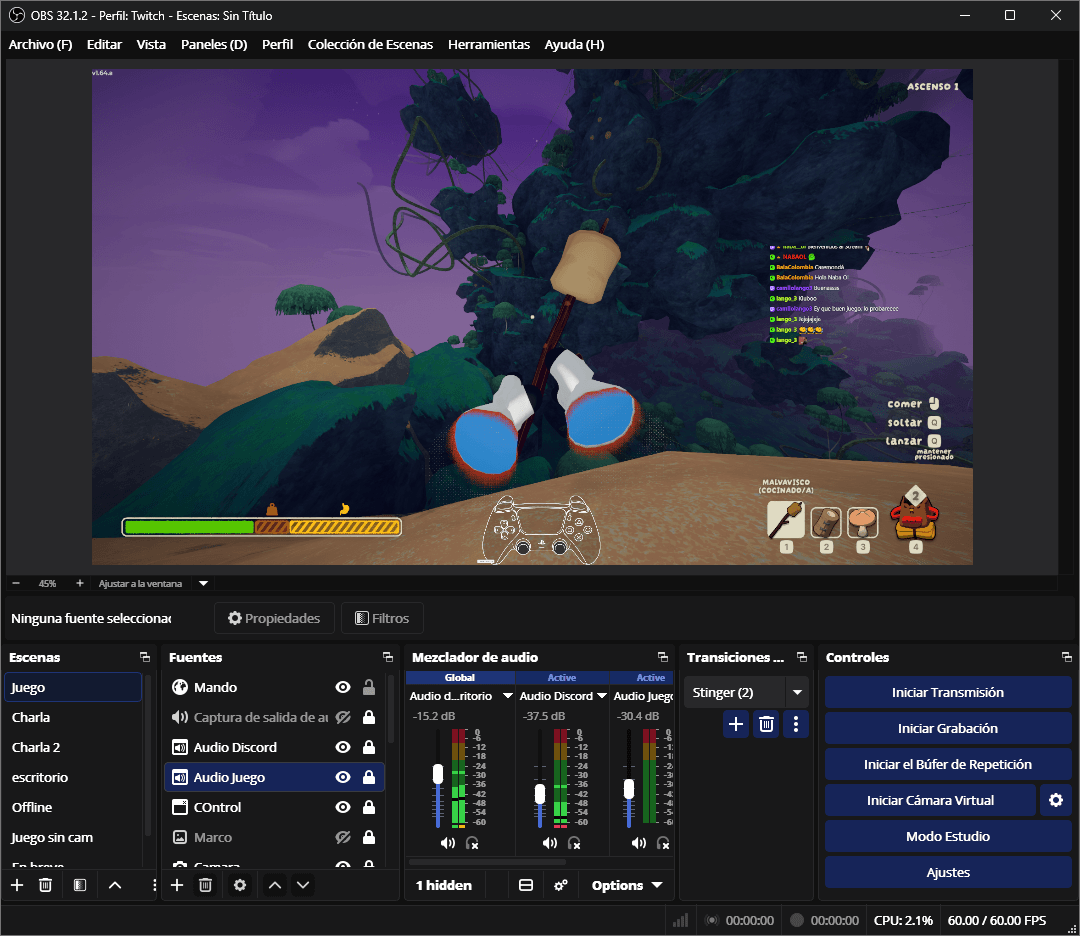Remove transition with trash button
The height and width of the screenshot is (936, 1080).
pyautogui.click(x=766, y=724)
